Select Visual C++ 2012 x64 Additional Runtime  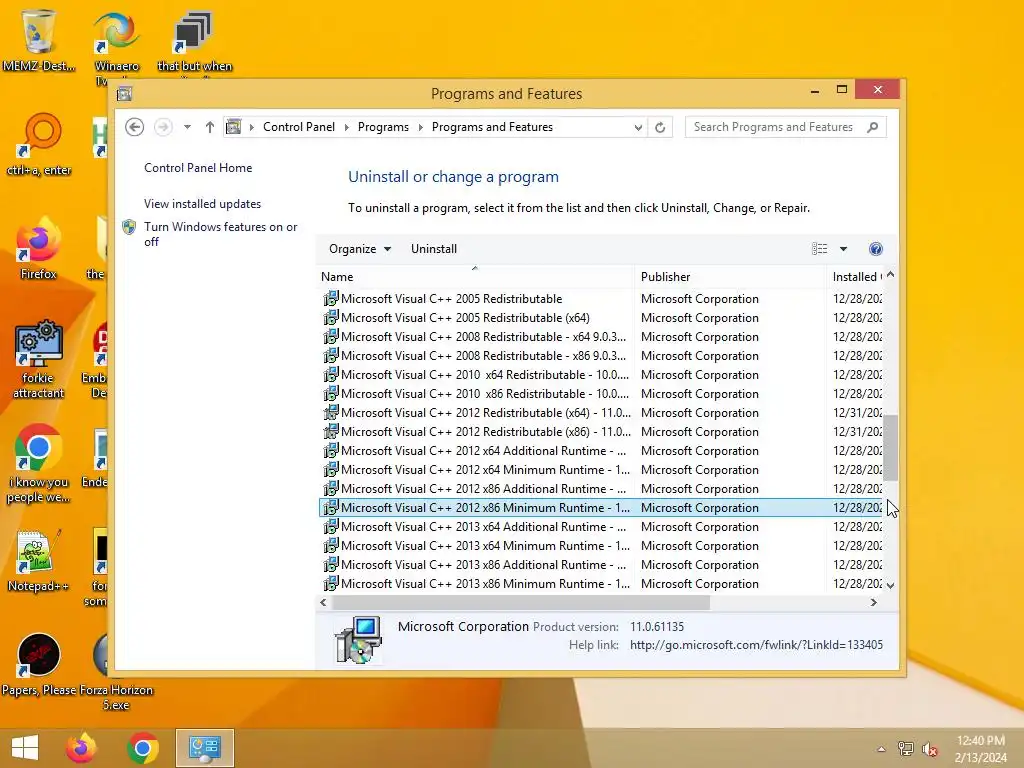coord(600,451)
